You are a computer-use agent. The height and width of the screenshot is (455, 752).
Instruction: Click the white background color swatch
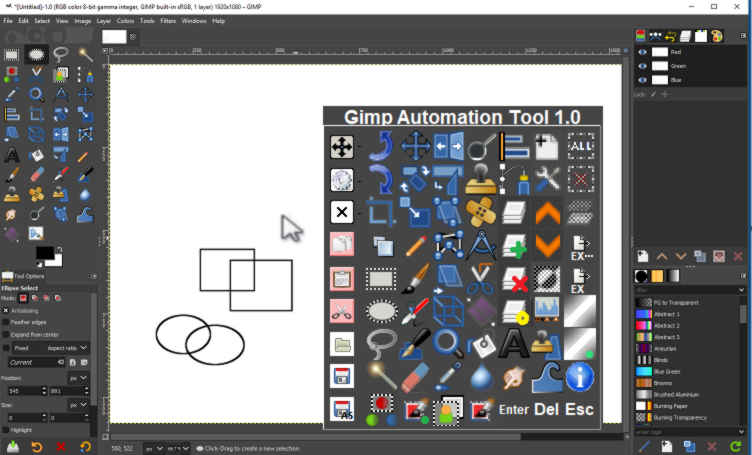pyautogui.click(x=55, y=261)
